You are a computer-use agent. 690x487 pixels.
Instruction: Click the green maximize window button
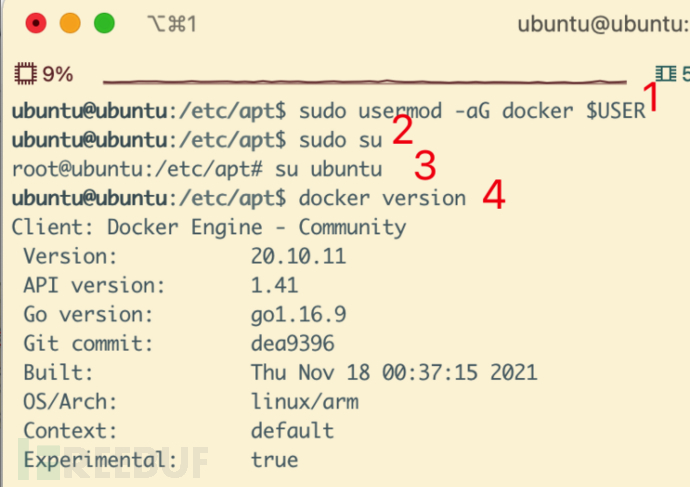coord(104,23)
